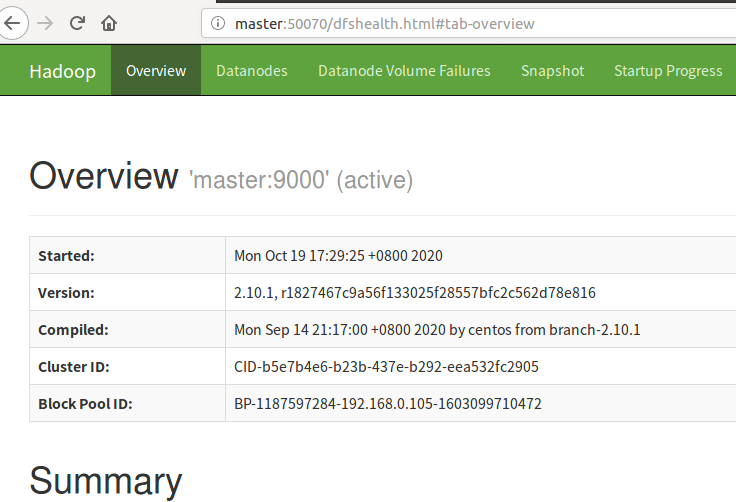
Task: Select the 'master:9000' (active) subtitle
Action: click(x=301, y=180)
